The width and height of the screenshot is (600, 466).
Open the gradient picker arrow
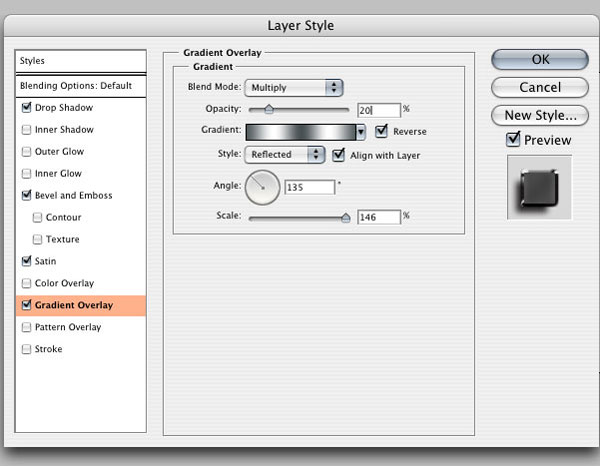(360, 132)
